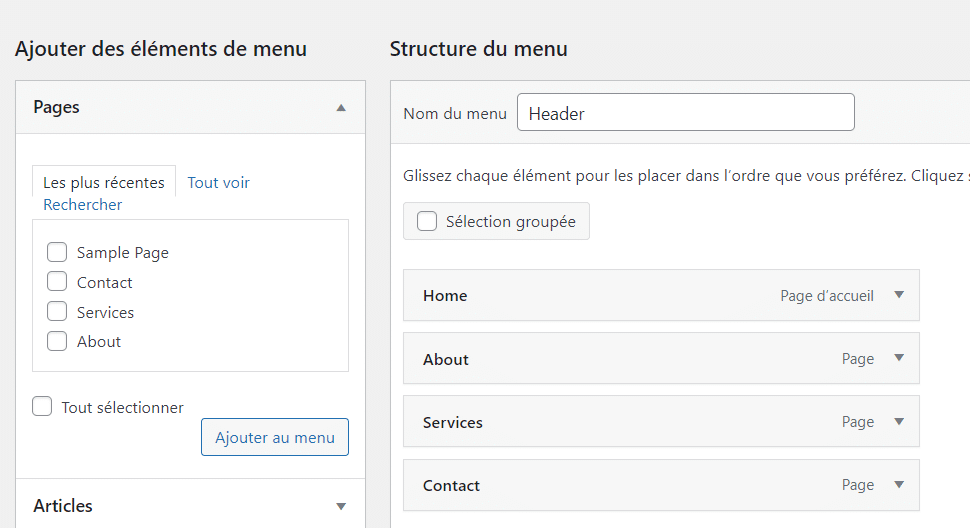Click the Pages panel heading
The height and width of the screenshot is (528, 970).
57,107
